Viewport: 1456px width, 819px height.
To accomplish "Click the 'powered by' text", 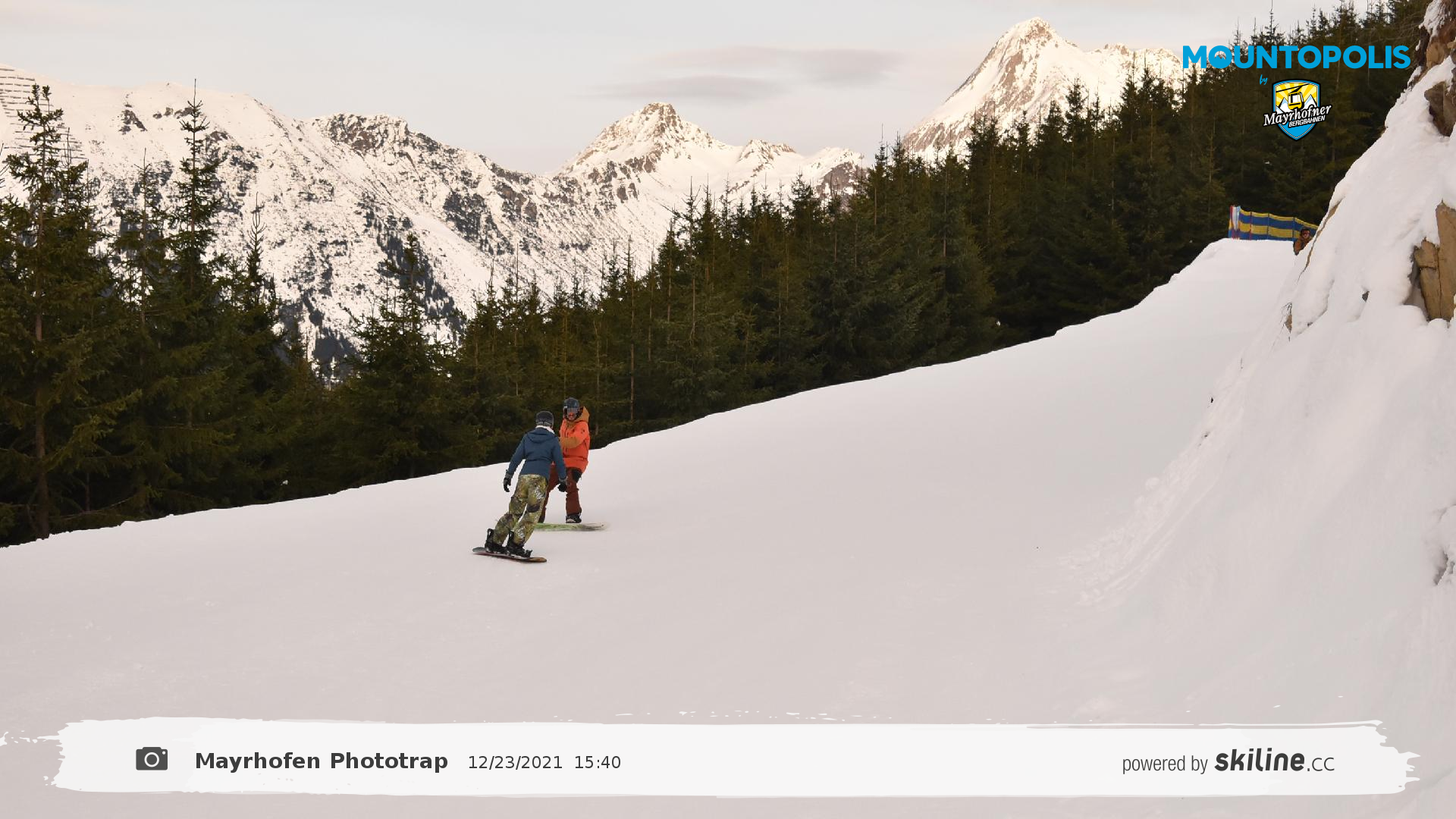I will tap(1165, 764).
